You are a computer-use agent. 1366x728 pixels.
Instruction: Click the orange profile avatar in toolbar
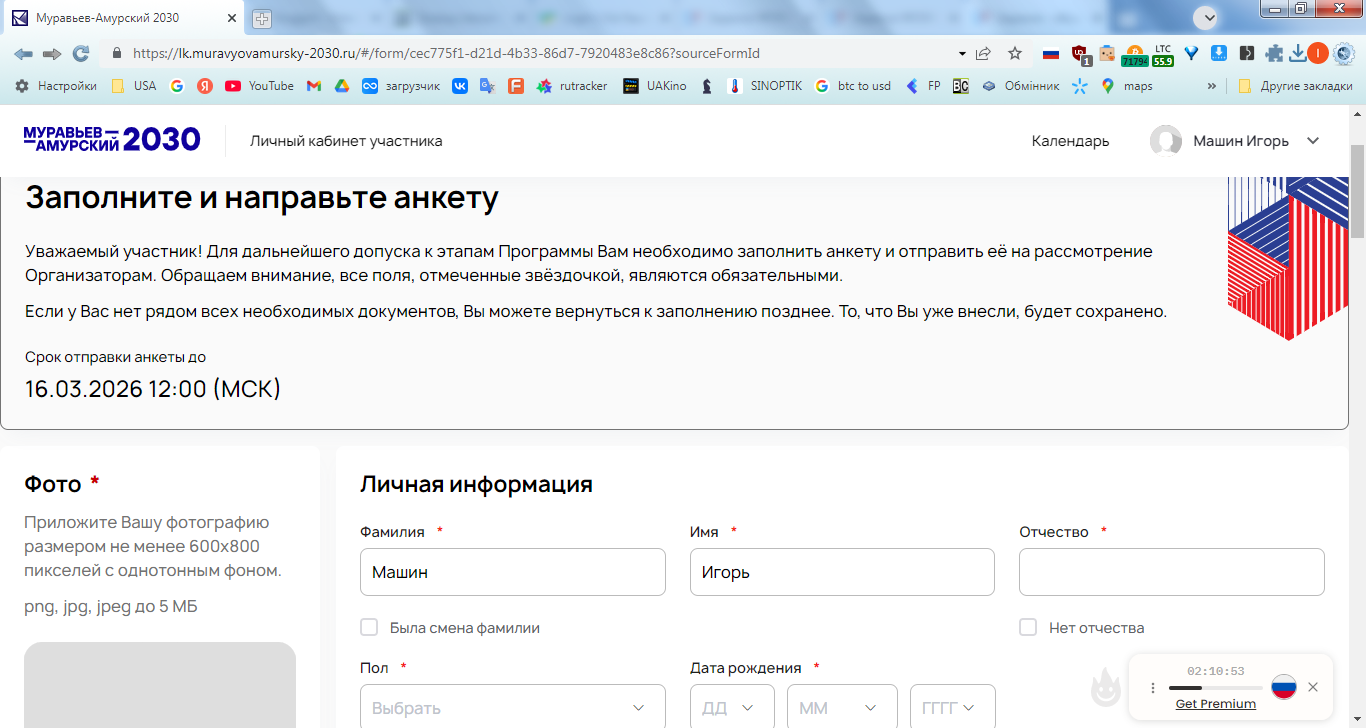tap(1318, 53)
